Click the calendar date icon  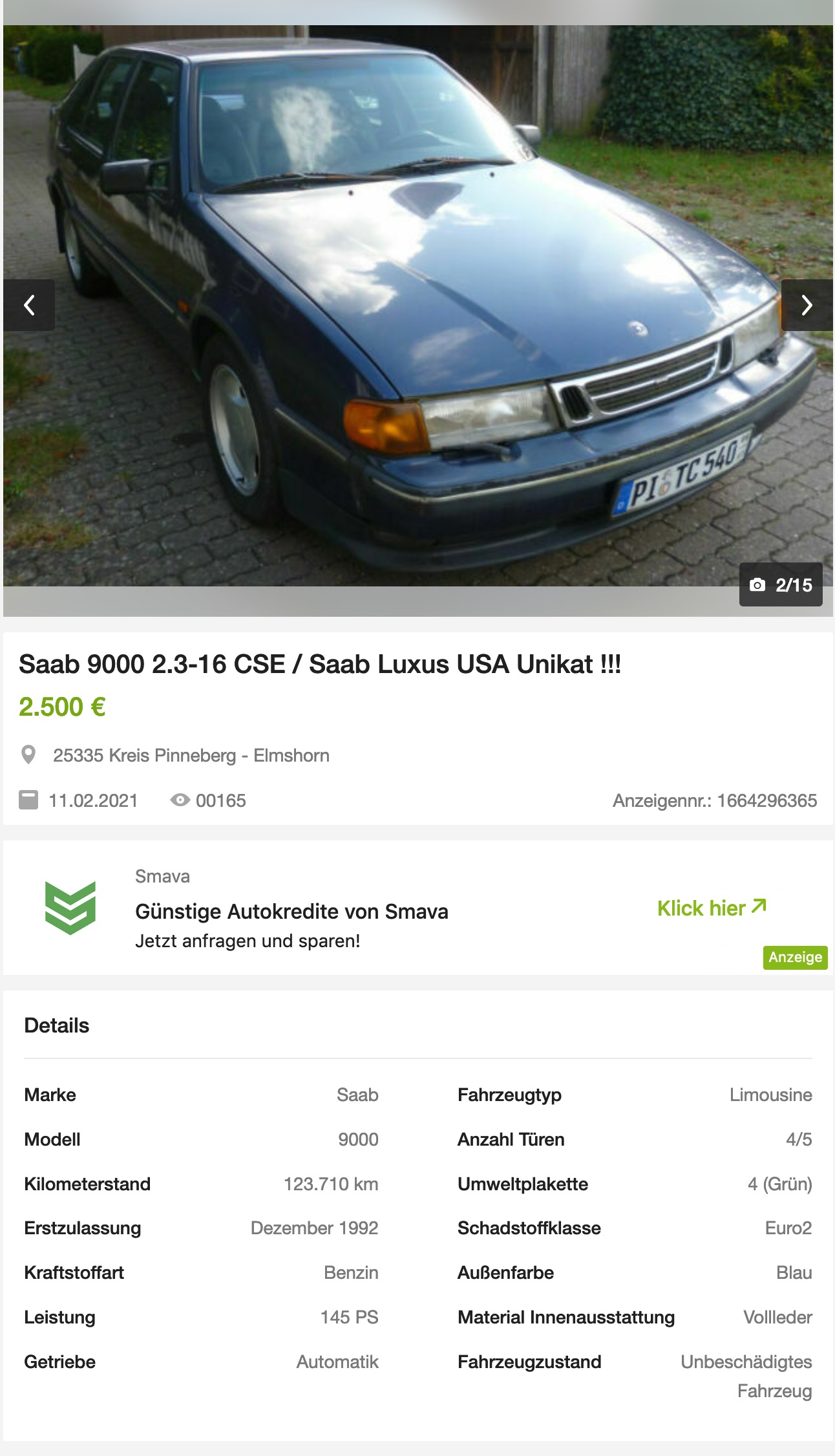point(28,800)
